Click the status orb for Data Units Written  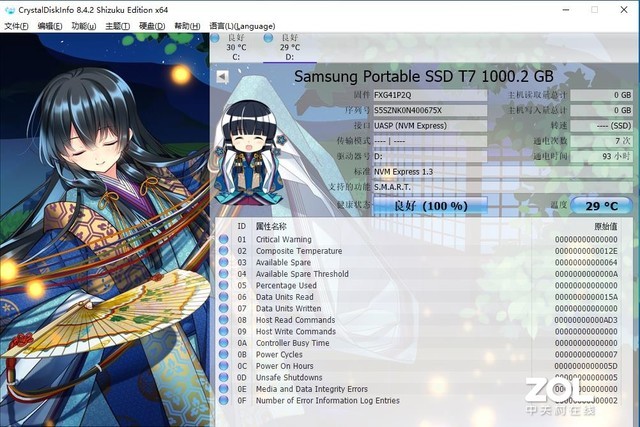224,308
